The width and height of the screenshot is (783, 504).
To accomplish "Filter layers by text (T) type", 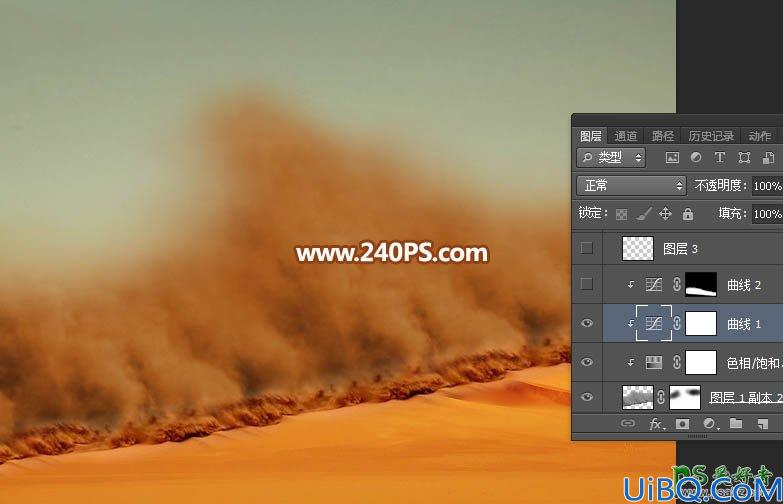I will (x=720, y=158).
